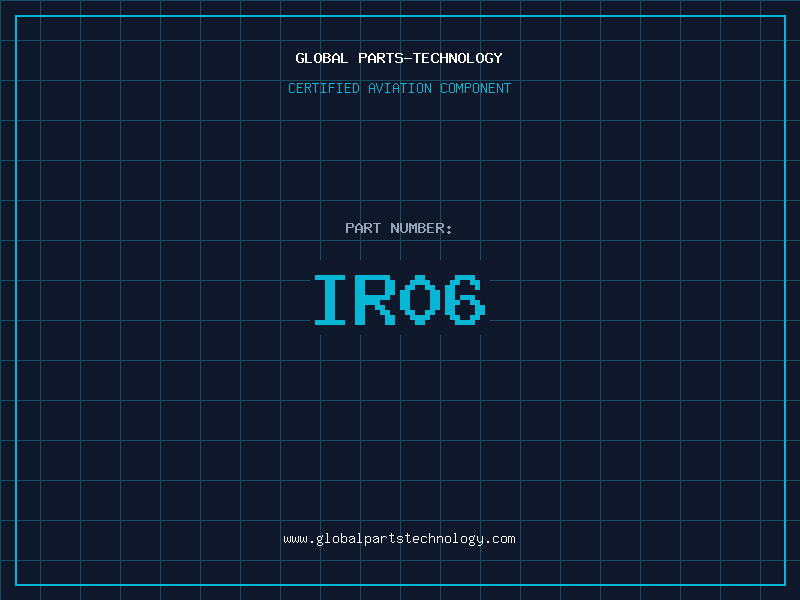Click the word NUMBER: in the label

coord(422,228)
